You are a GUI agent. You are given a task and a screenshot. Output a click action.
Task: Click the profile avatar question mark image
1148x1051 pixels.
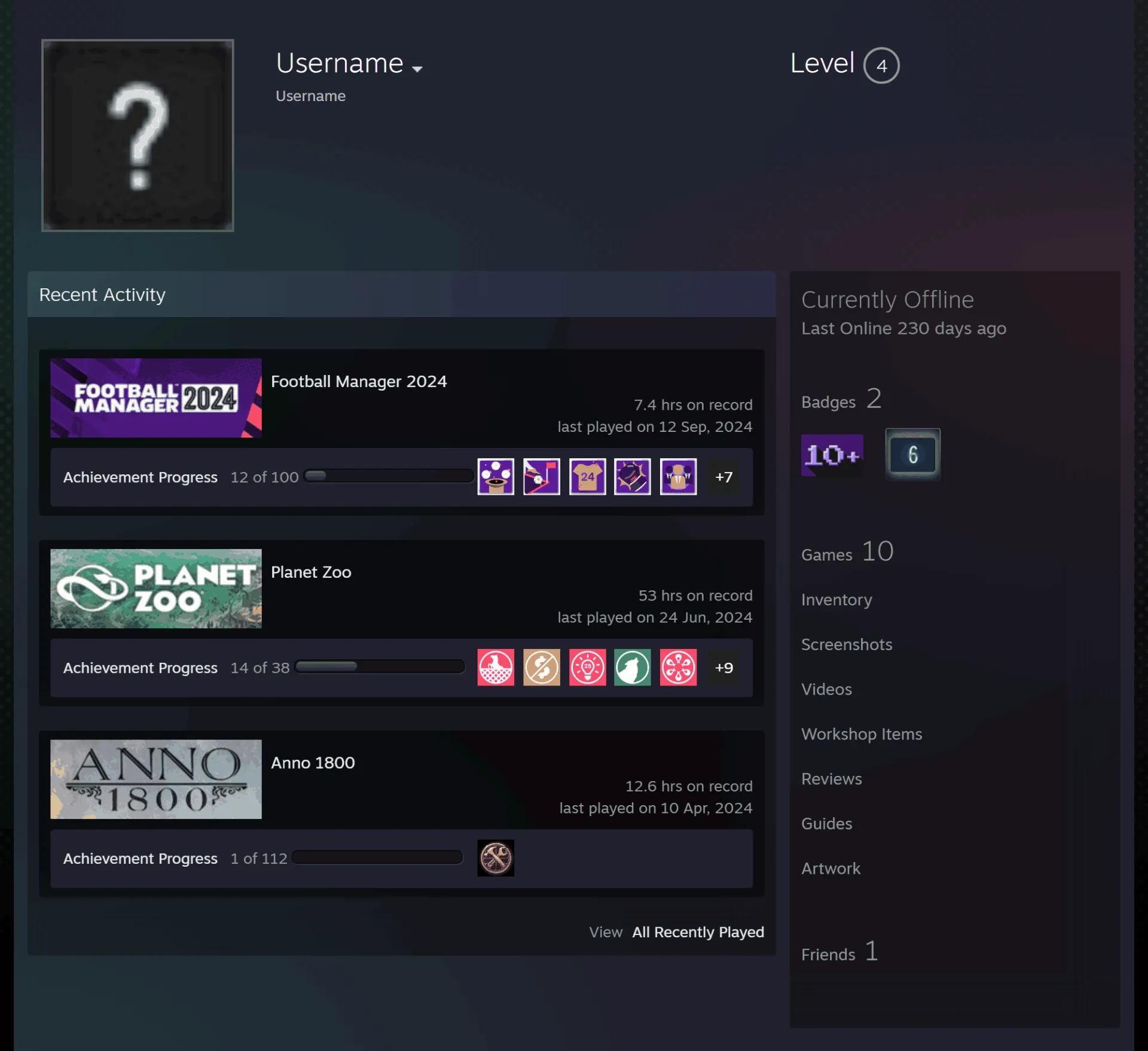[x=138, y=135]
